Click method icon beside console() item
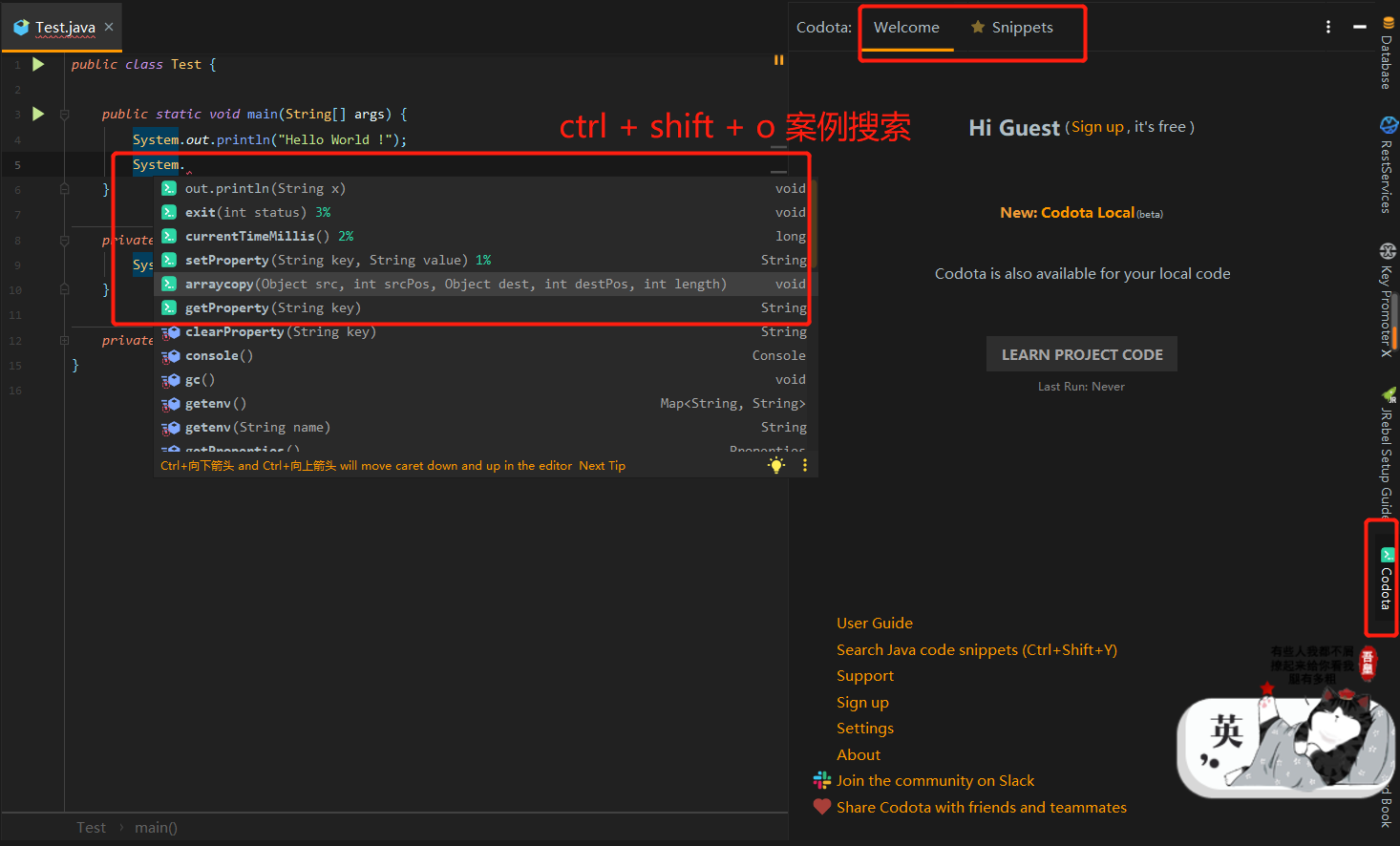1400x846 pixels. tap(171, 356)
